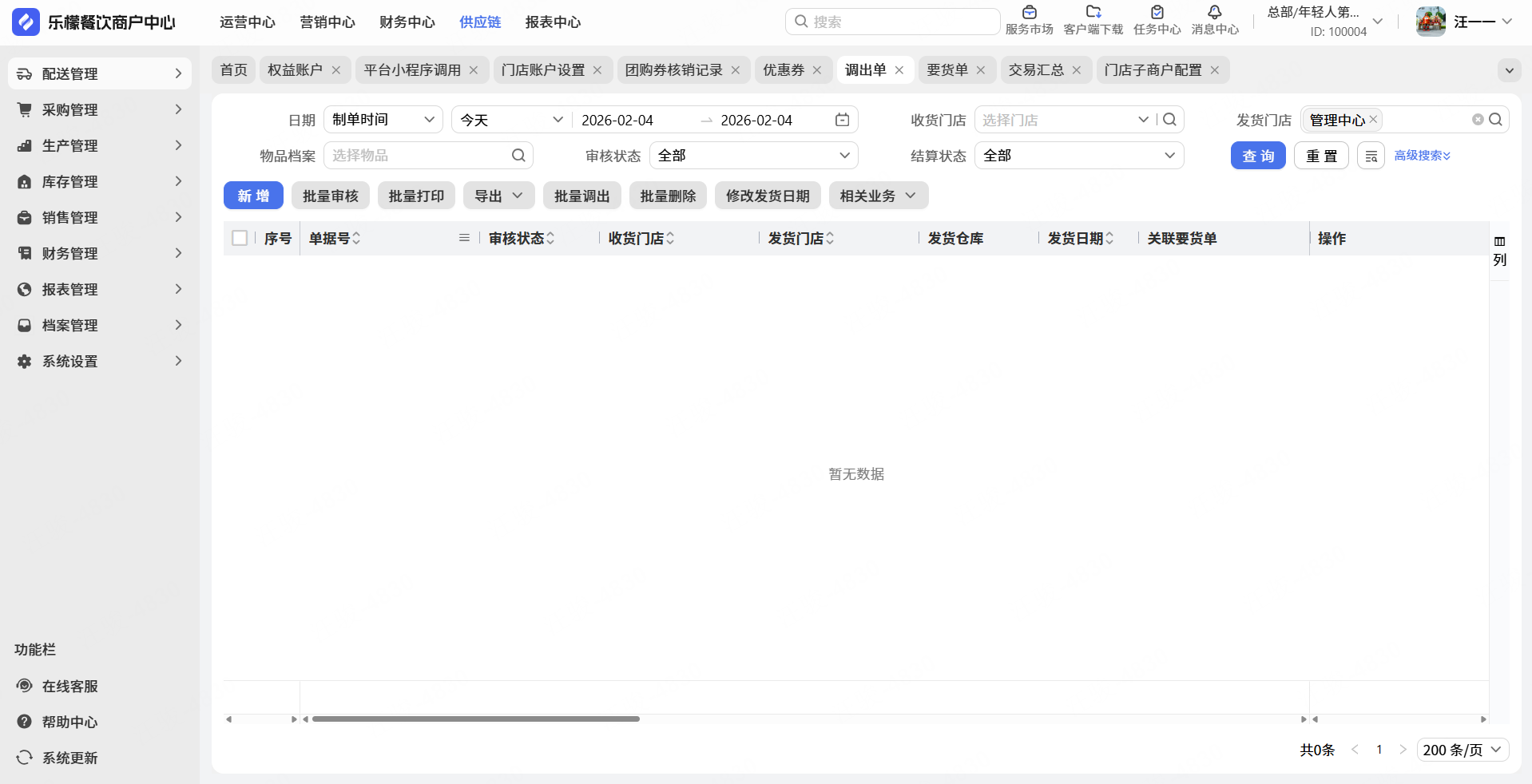Viewport: 1532px width, 784px height.
Task: Sort by 审核状态 column
Action: 550,238
